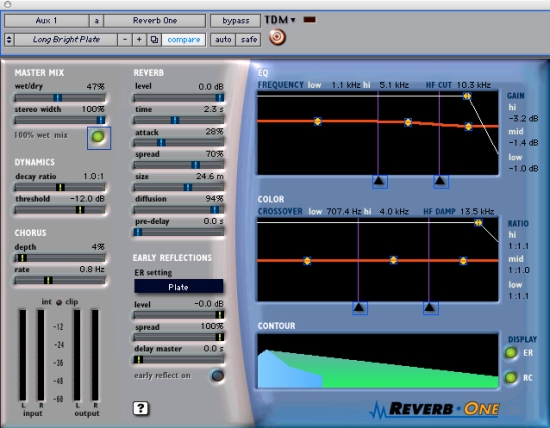Toggle the compare button
550x428 pixels.
[x=184, y=39]
